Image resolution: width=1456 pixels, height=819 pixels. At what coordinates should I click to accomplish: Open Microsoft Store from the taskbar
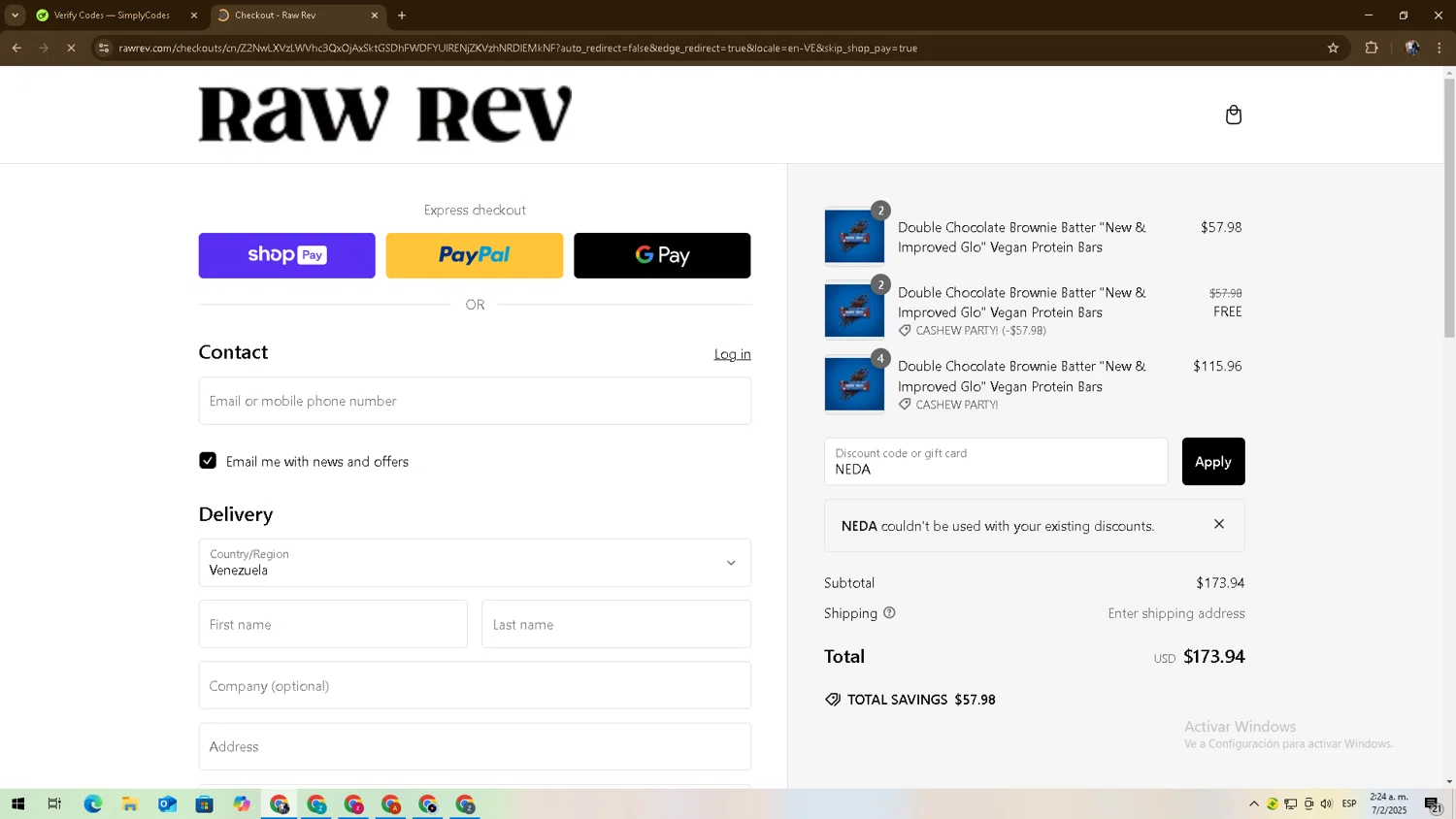(204, 804)
